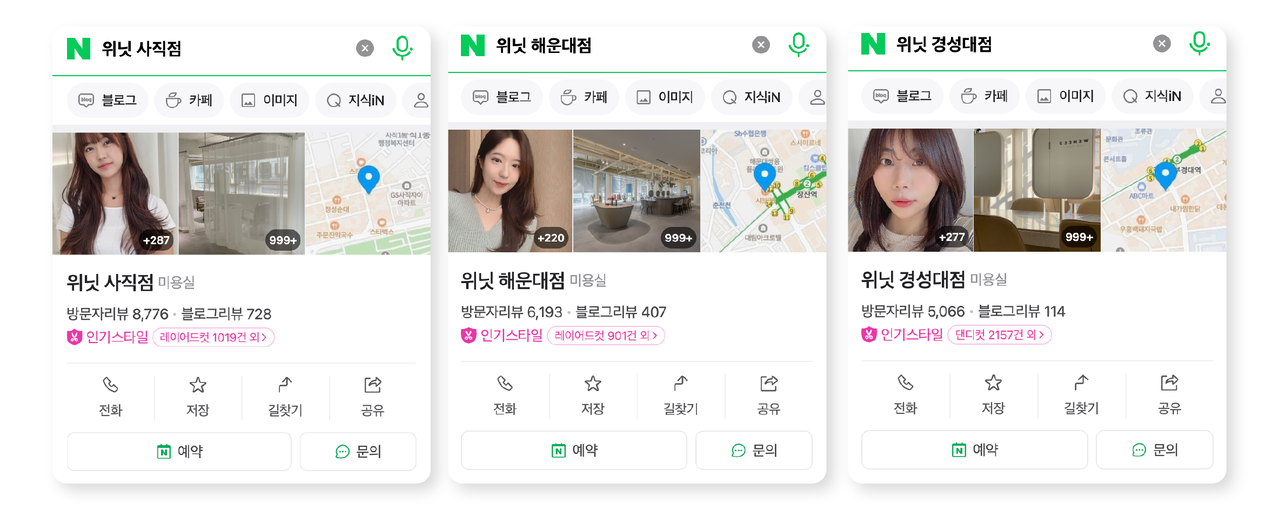Clear the 위닛 해운대점 search text
The height and width of the screenshot is (510, 1279).
[x=761, y=44]
